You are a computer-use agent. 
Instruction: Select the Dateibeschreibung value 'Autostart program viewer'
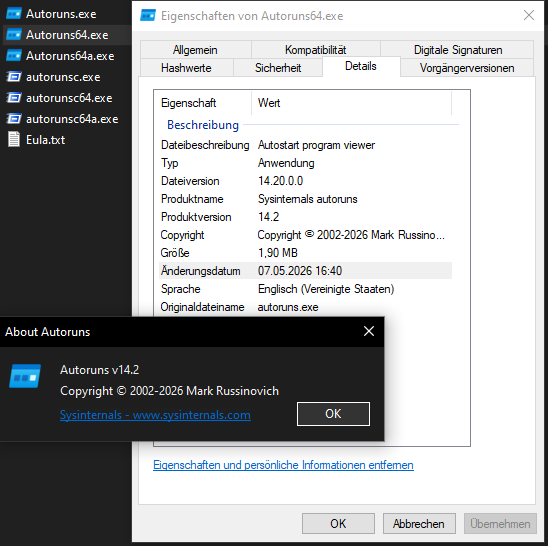pyautogui.click(x=316, y=145)
